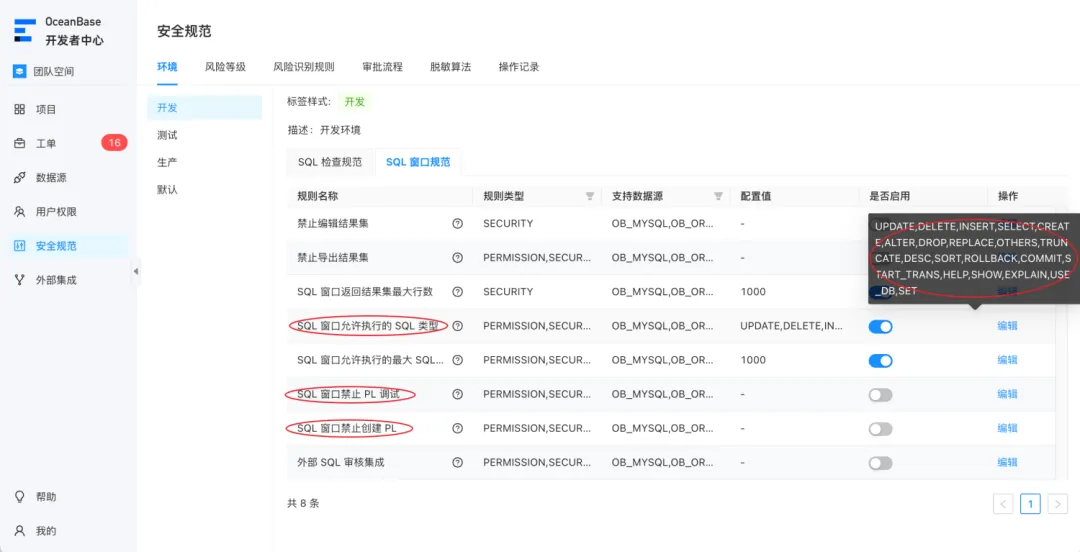Viewport: 1080px width, 552px height.
Task: Select the SQL 窗口规范 tab
Action: [x=418, y=162]
